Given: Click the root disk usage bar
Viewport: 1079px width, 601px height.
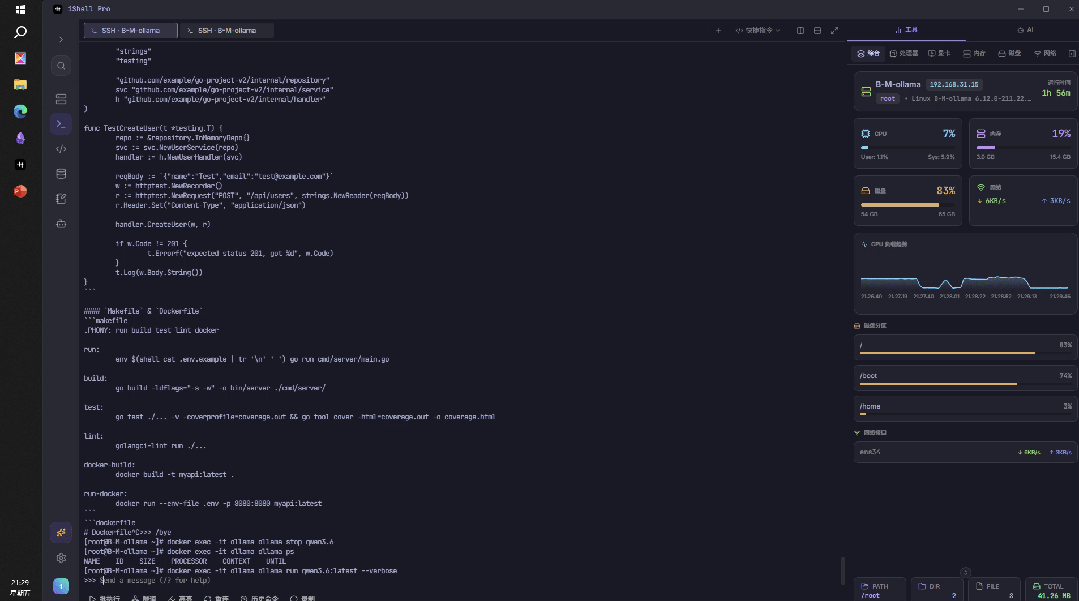Looking at the screenshot, I should point(965,346).
